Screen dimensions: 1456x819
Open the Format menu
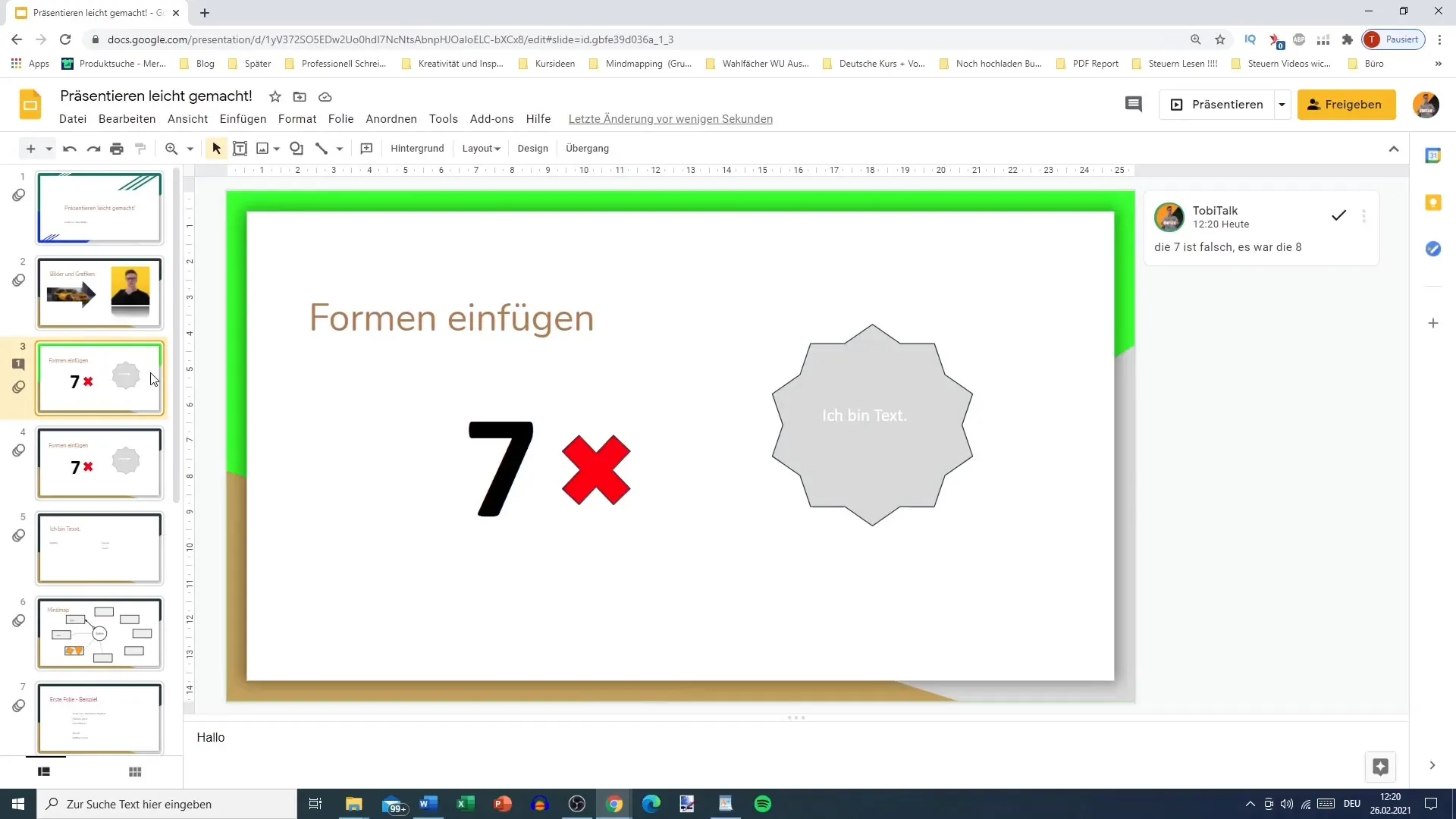(297, 119)
